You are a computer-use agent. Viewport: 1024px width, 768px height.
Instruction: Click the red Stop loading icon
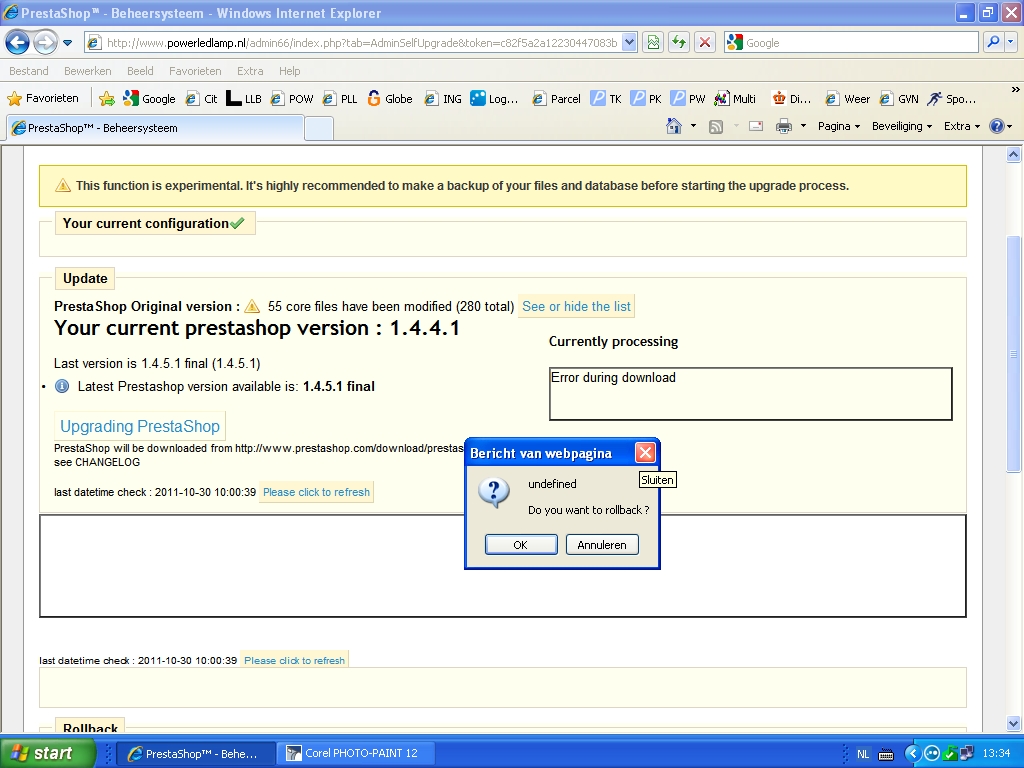click(705, 43)
